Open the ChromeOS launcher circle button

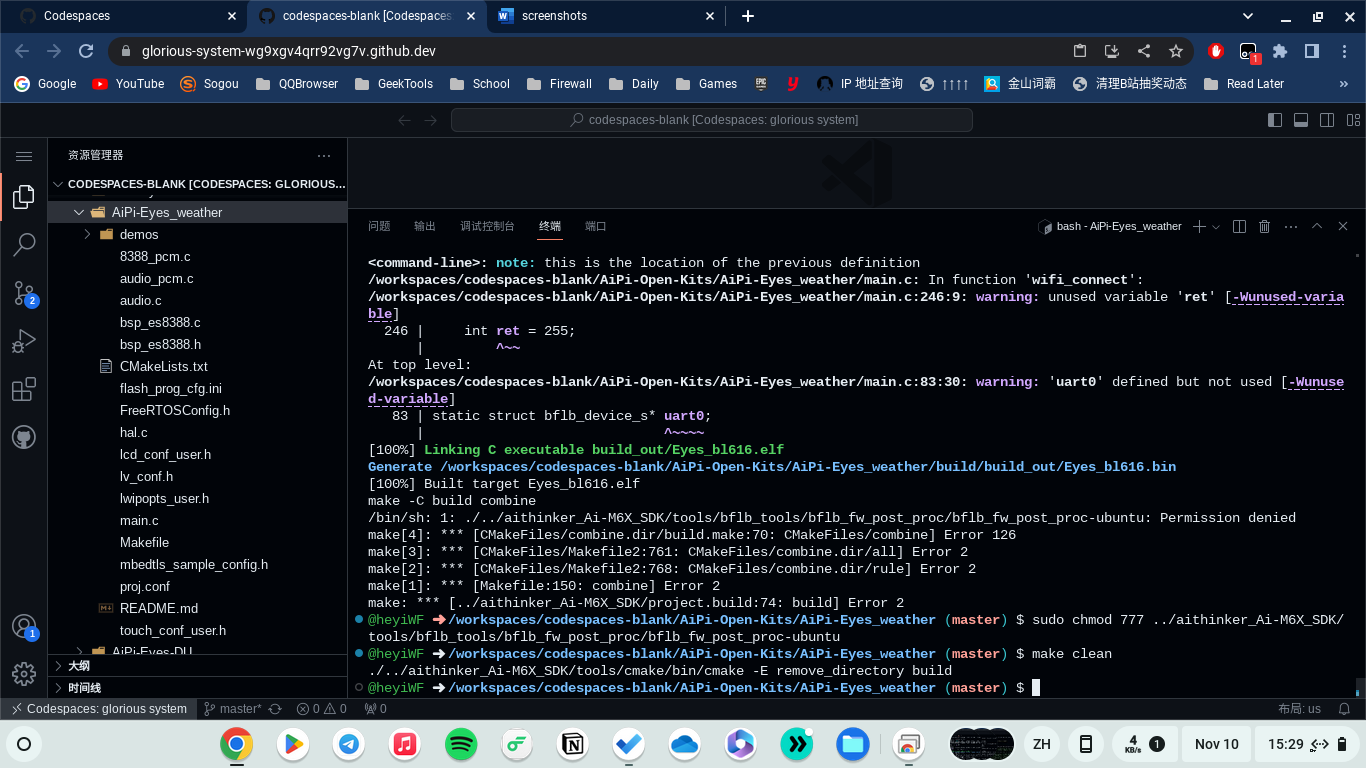(25, 744)
